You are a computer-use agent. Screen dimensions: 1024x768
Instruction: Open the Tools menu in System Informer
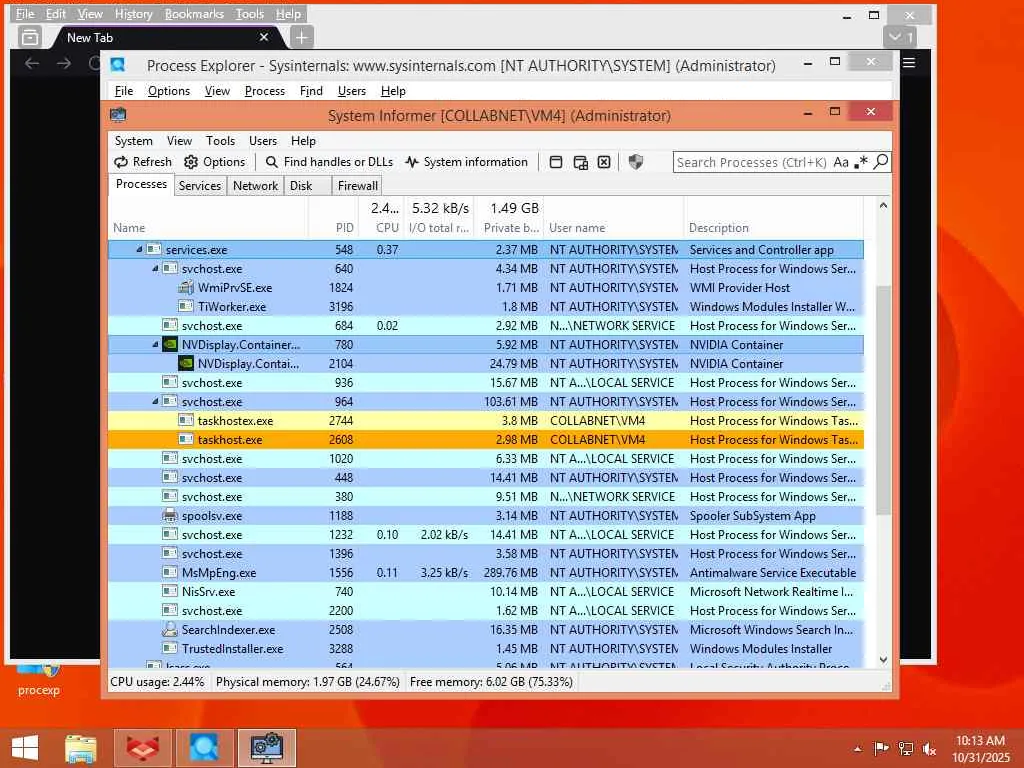(x=220, y=140)
